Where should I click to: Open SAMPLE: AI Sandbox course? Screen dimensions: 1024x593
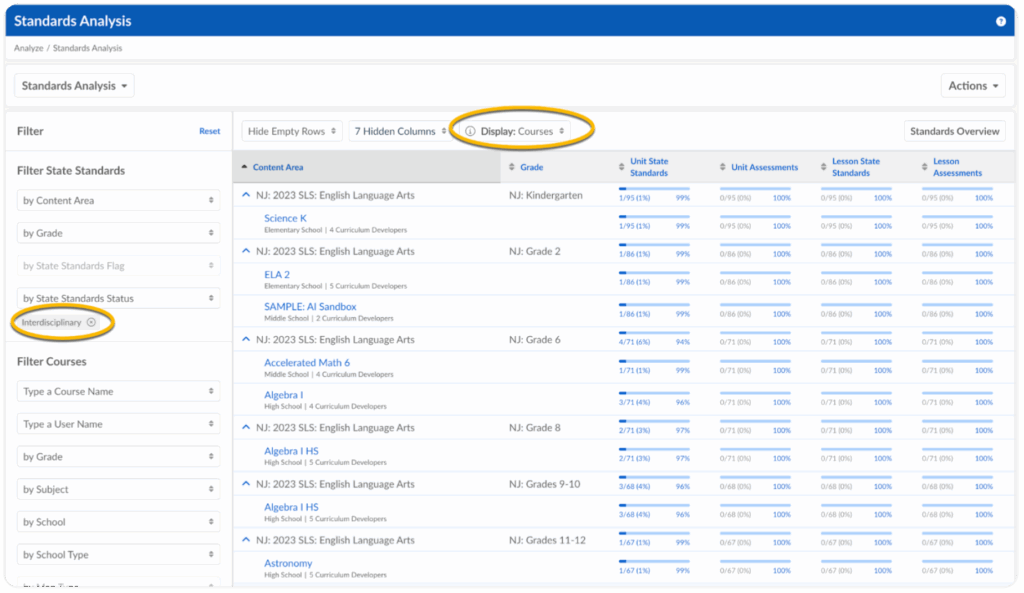310,306
